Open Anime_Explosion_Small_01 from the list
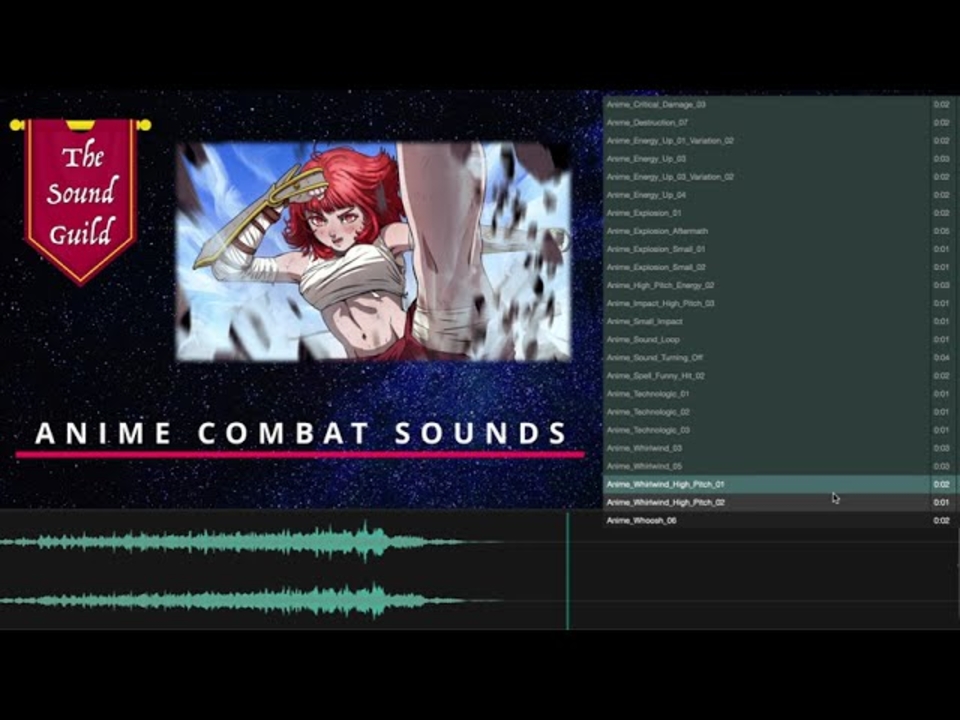The width and height of the screenshot is (960, 720). (x=700, y=248)
